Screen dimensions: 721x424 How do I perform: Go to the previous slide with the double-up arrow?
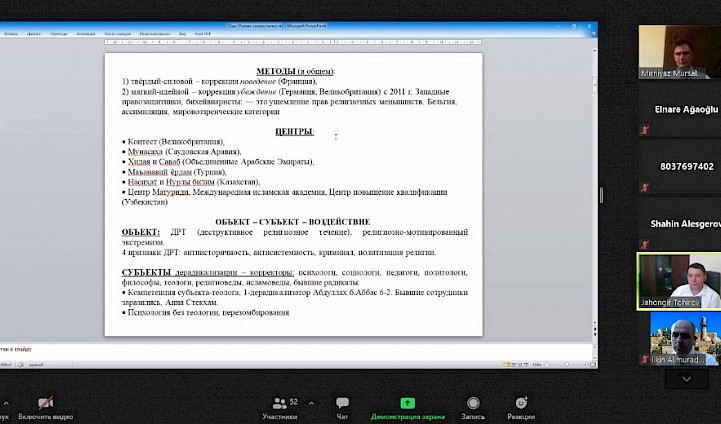(x=595, y=330)
